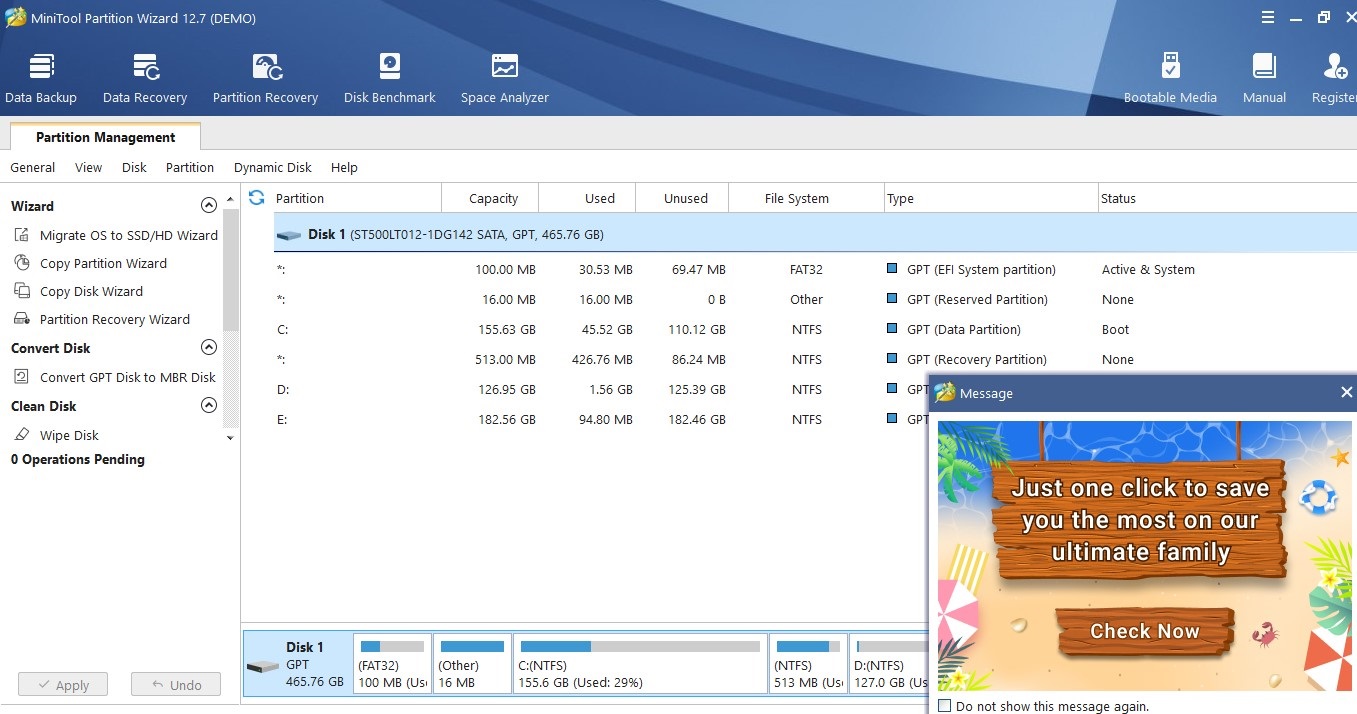The width and height of the screenshot is (1357, 714).
Task: Refresh the partition list with the refresh icon
Action: click(257, 198)
